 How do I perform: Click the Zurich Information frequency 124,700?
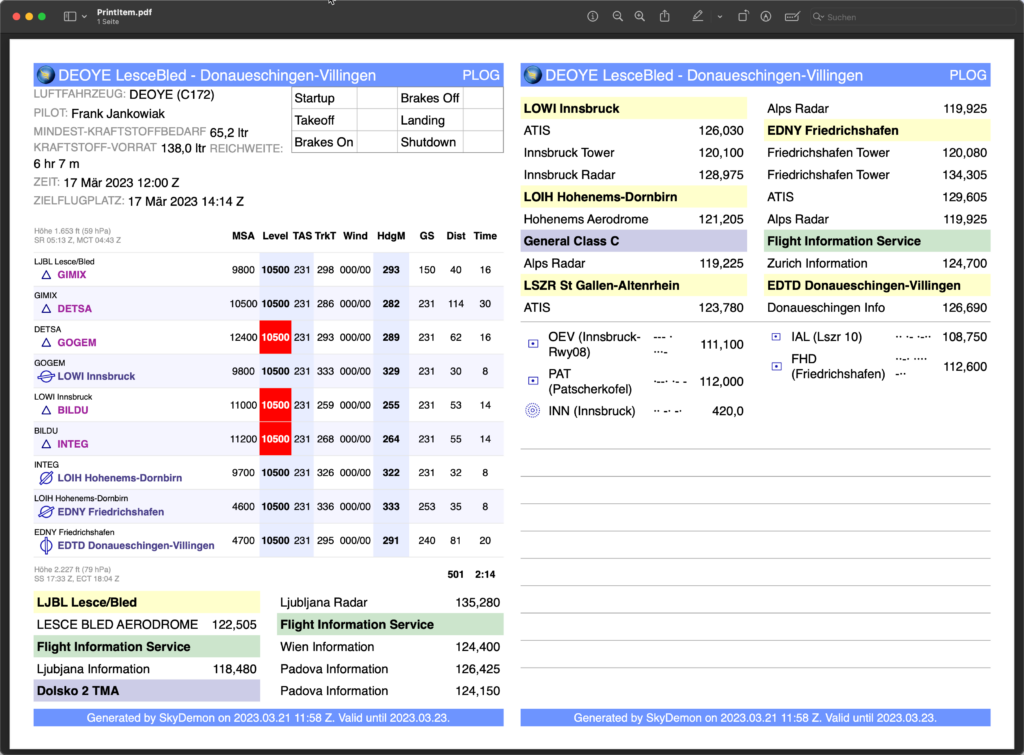(965, 263)
